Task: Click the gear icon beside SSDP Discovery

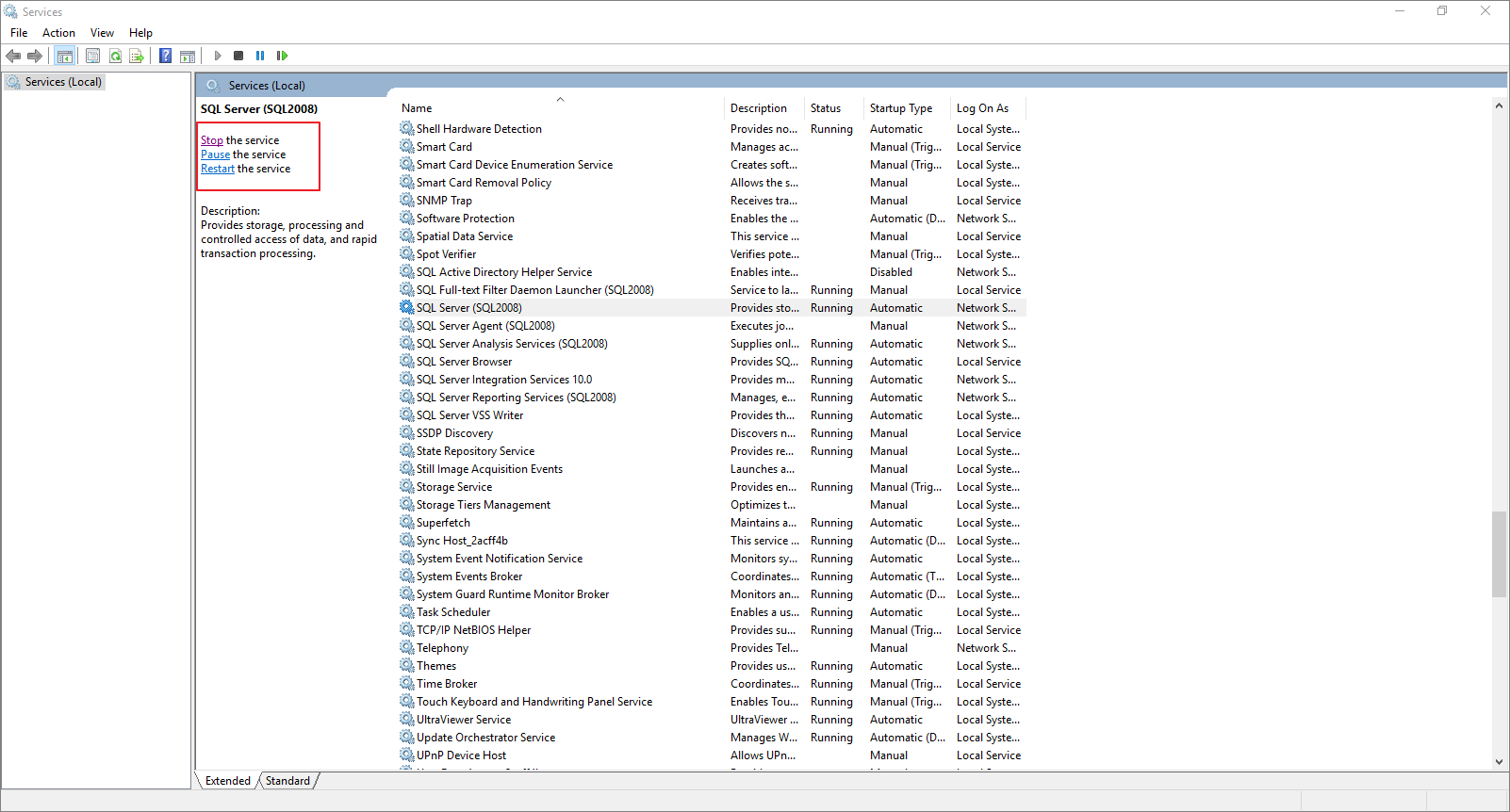Action: 407,432
